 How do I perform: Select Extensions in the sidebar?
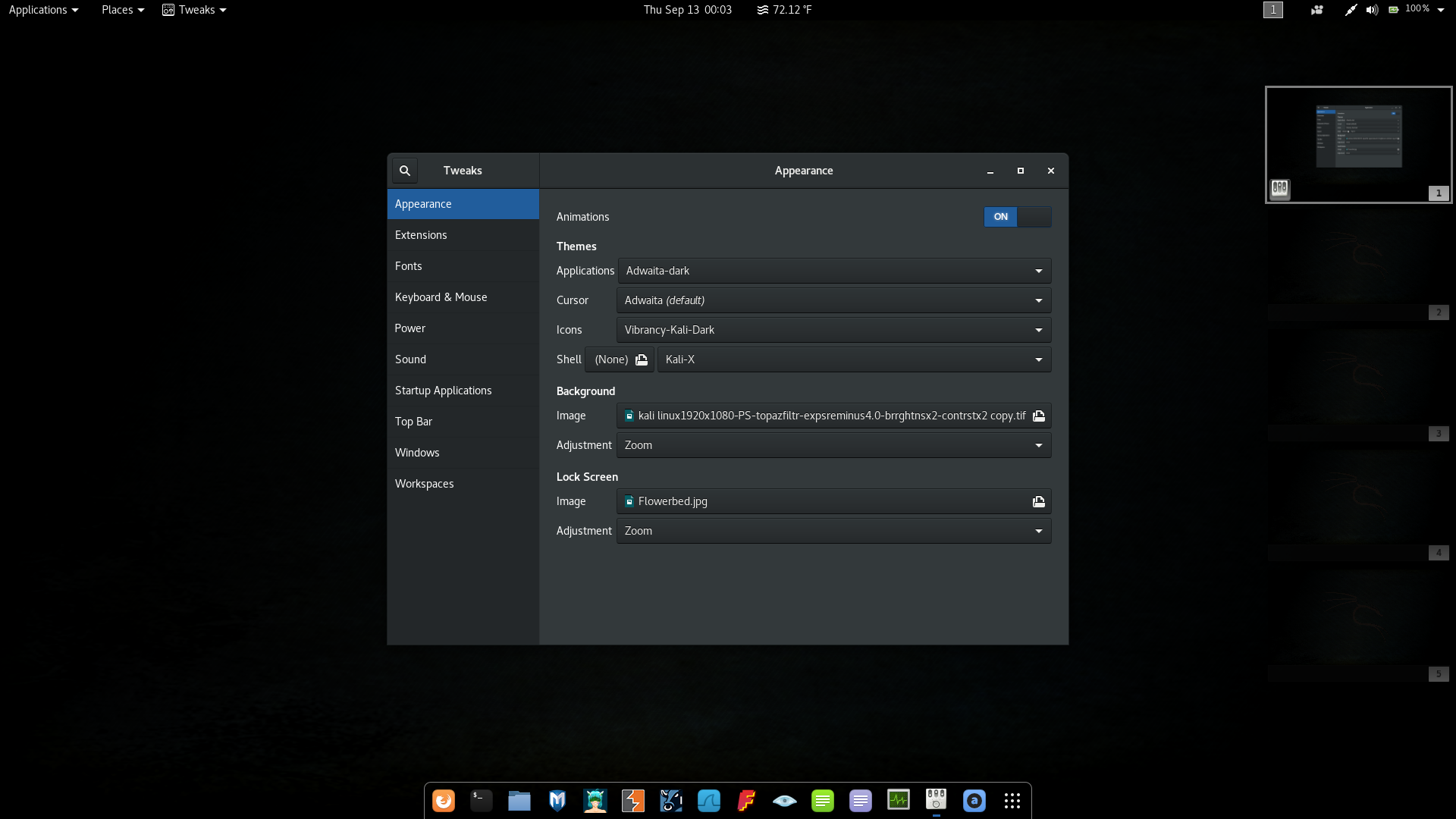tap(421, 235)
